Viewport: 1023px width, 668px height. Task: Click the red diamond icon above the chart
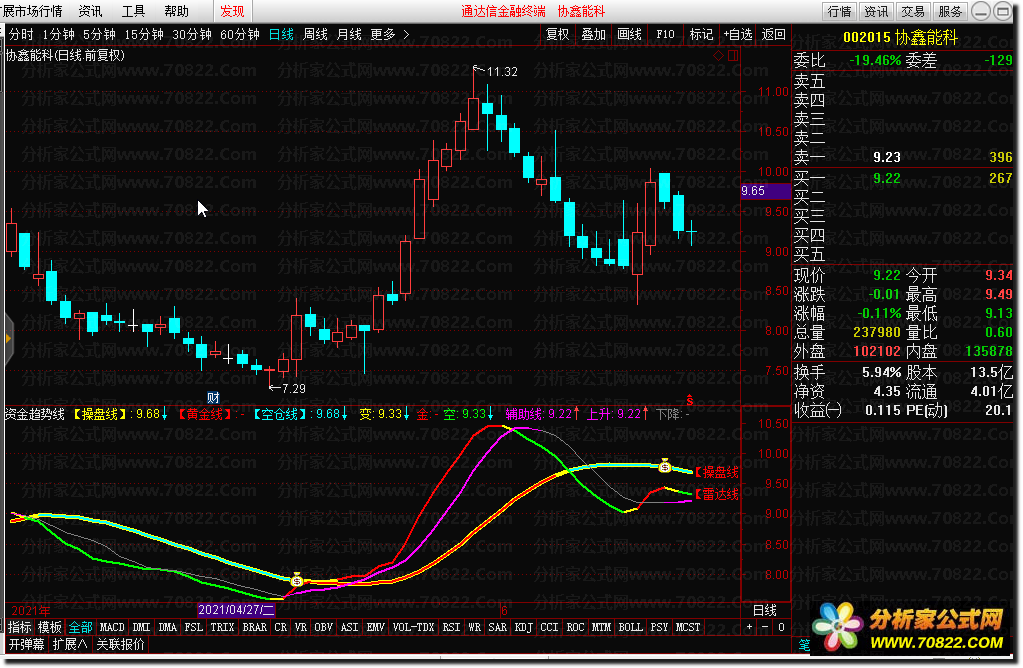coord(718,55)
